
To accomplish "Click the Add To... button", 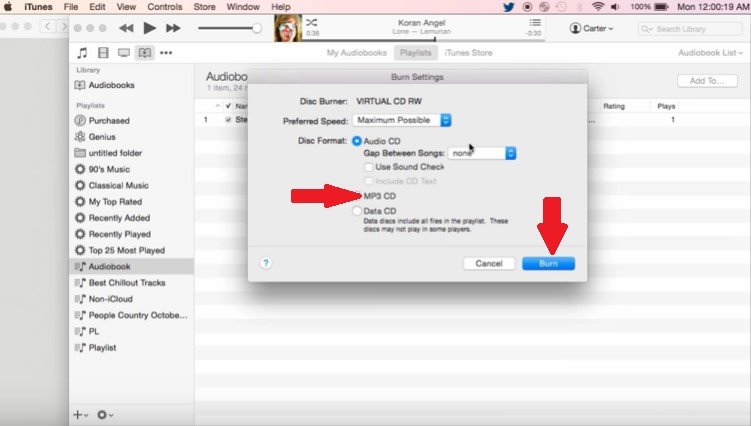I will 706,81.
